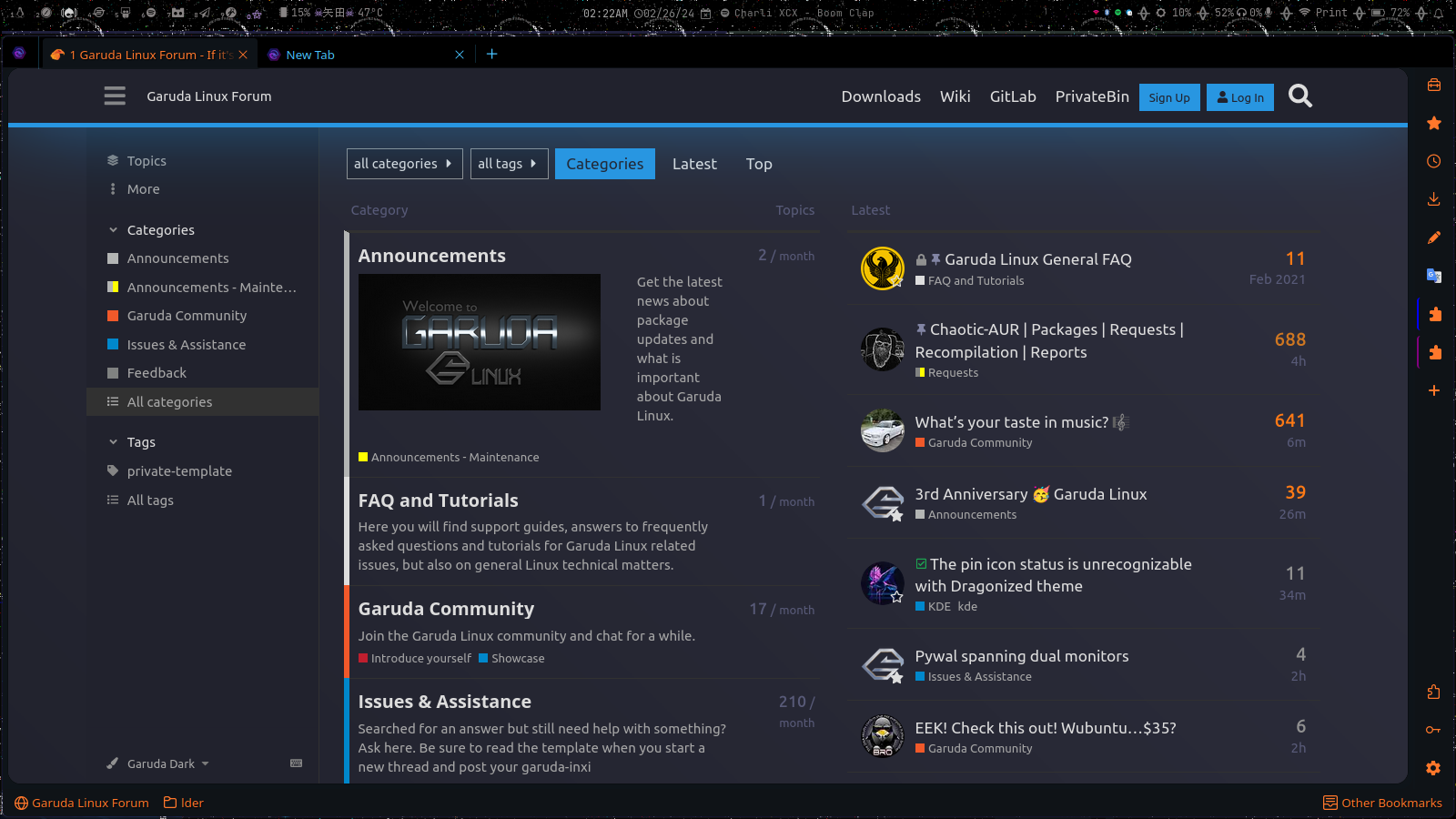The image size is (1456, 819).
Task: Open the browser menu button at tab strip start
Action: 19,54
